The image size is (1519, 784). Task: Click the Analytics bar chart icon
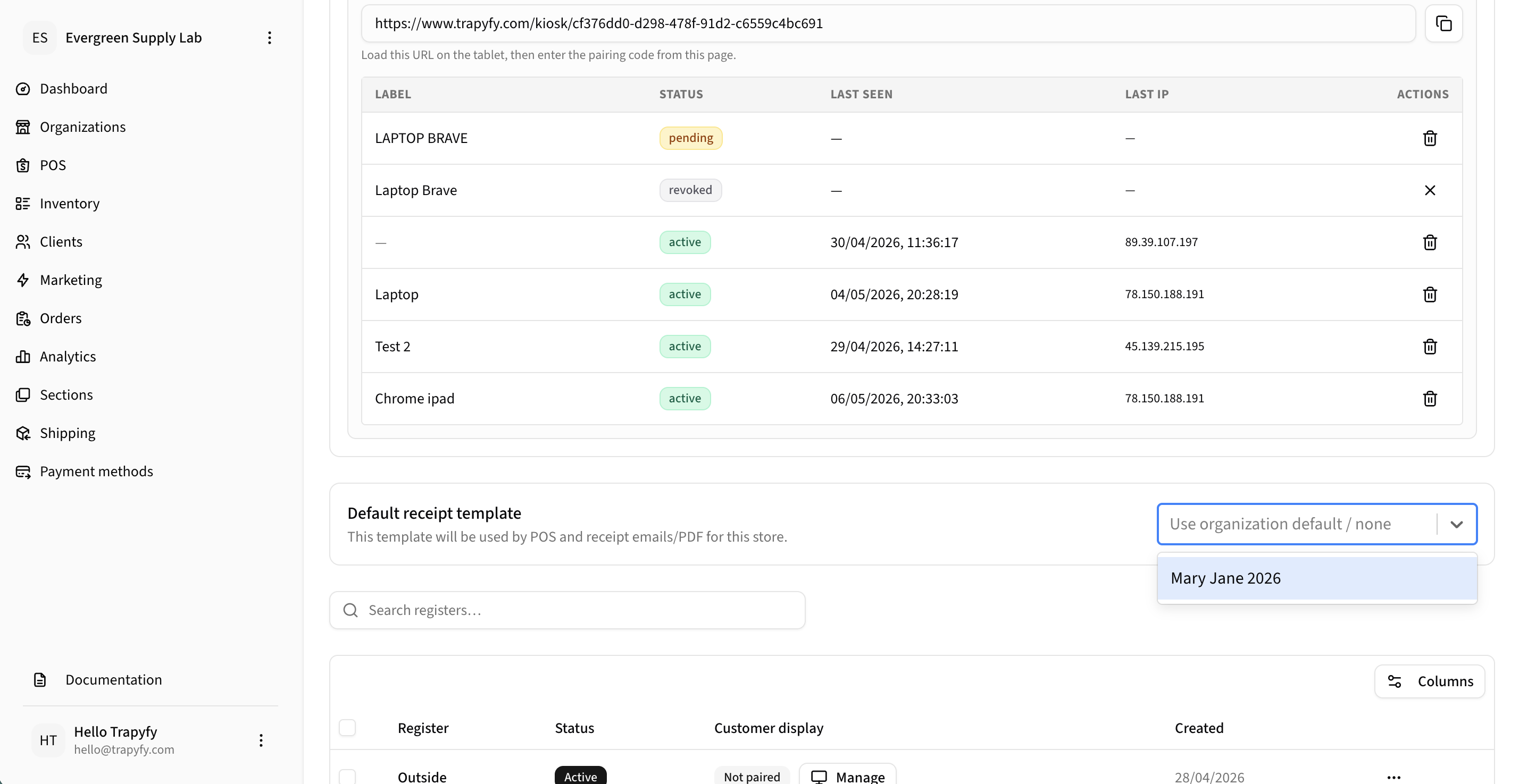tap(23, 357)
